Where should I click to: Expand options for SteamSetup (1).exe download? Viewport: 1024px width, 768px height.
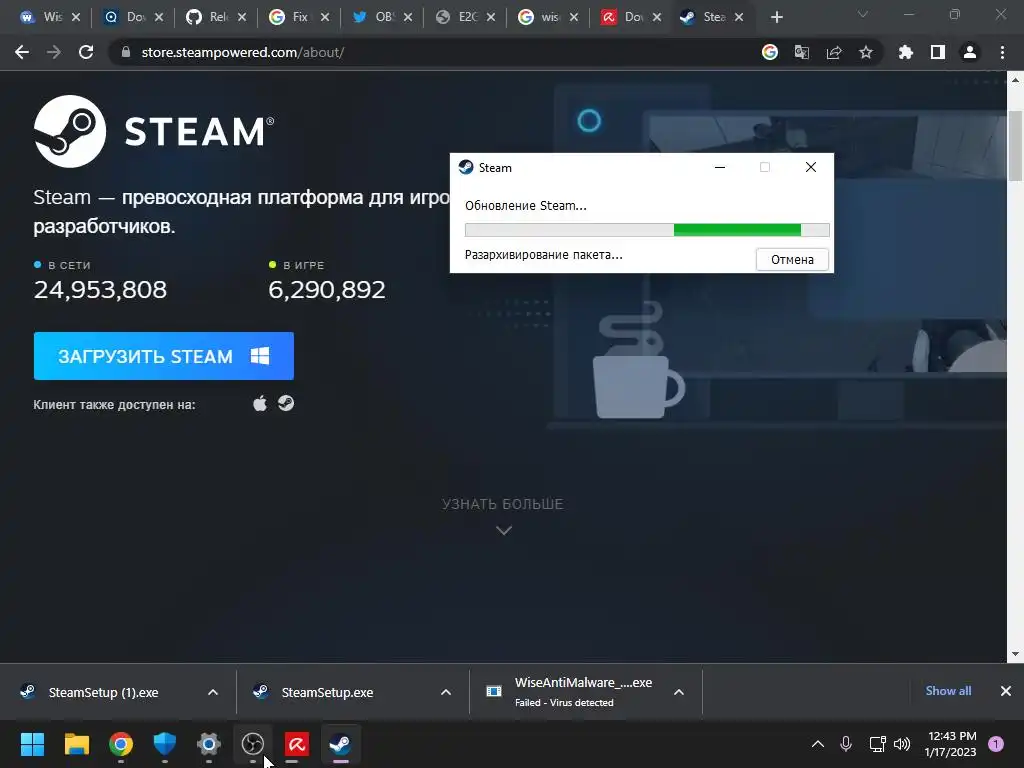(213, 692)
